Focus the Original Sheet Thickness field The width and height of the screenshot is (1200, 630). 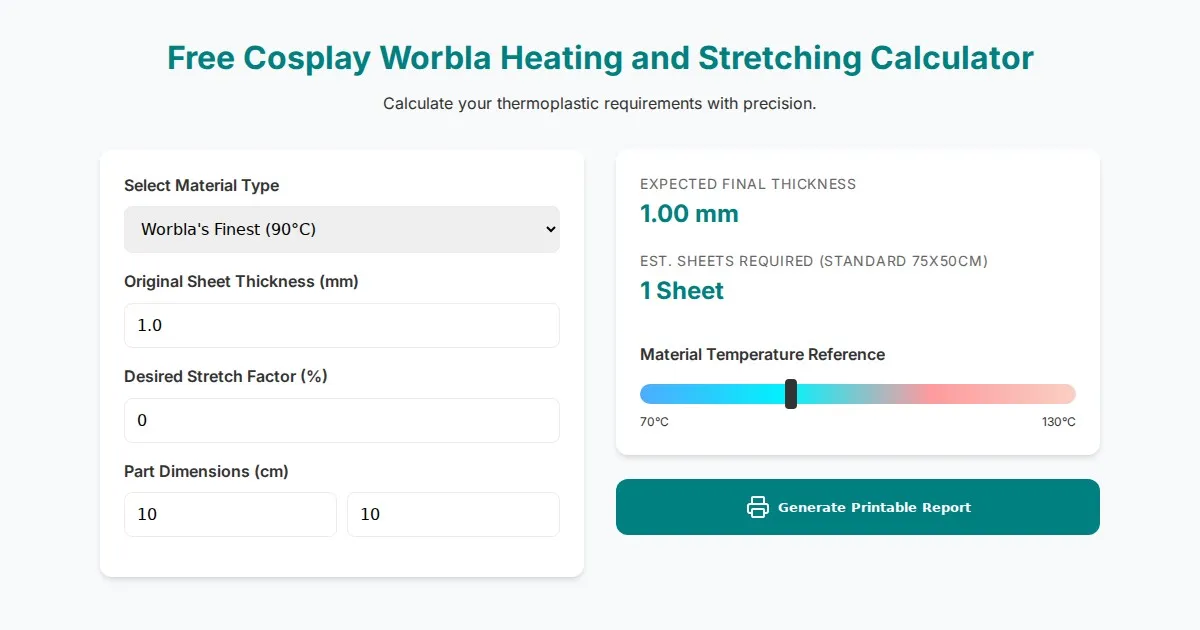click(341, 325)
